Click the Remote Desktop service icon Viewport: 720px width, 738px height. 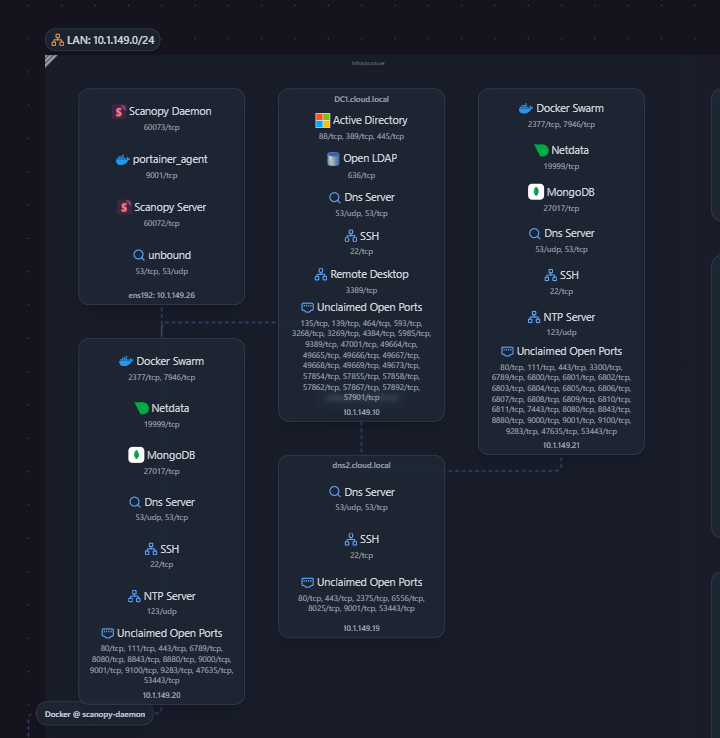[321, 274]
